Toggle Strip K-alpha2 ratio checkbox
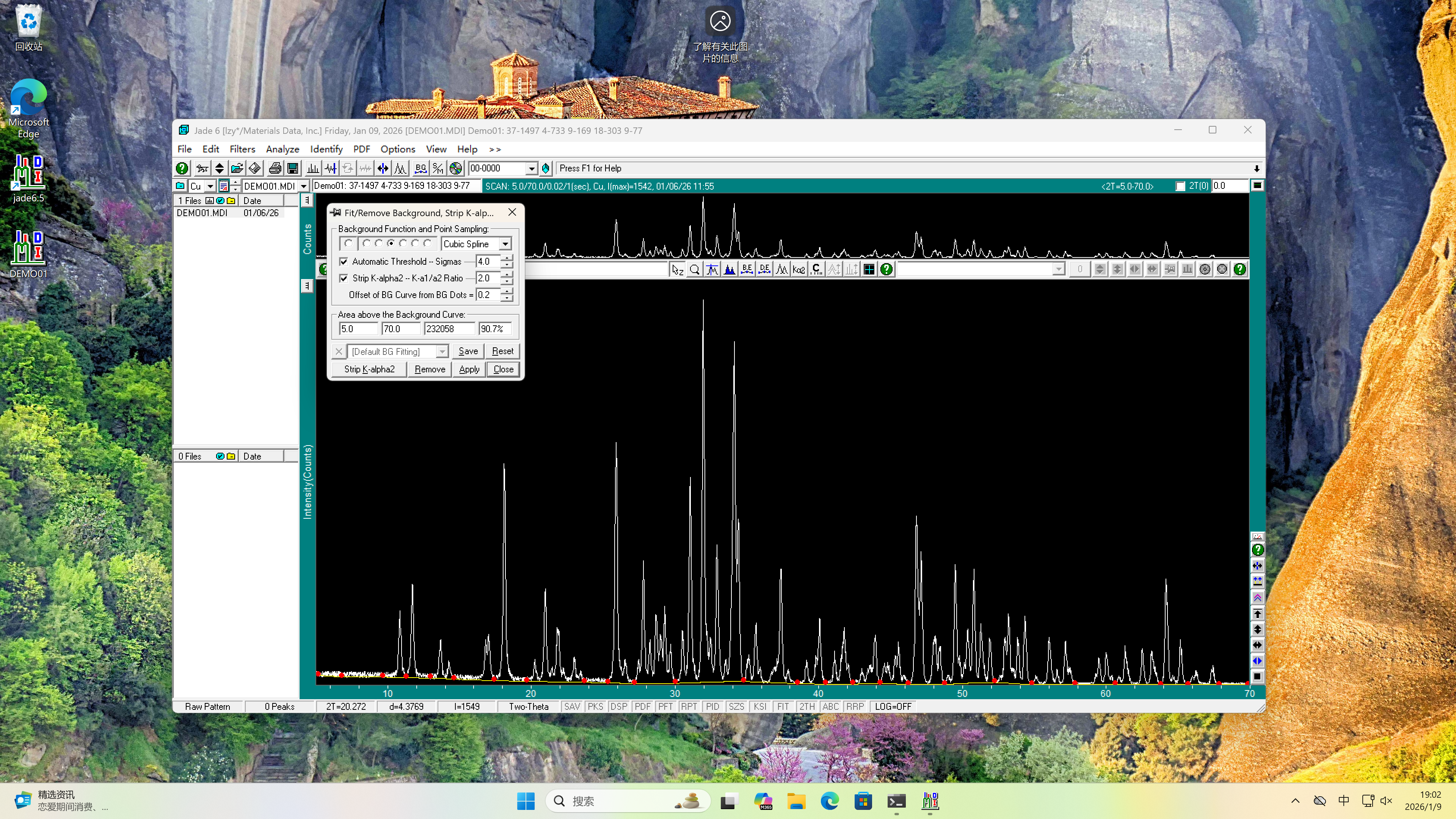Image resolution: width=1456 pixels, height=819 pixels. tap(344, 278)
